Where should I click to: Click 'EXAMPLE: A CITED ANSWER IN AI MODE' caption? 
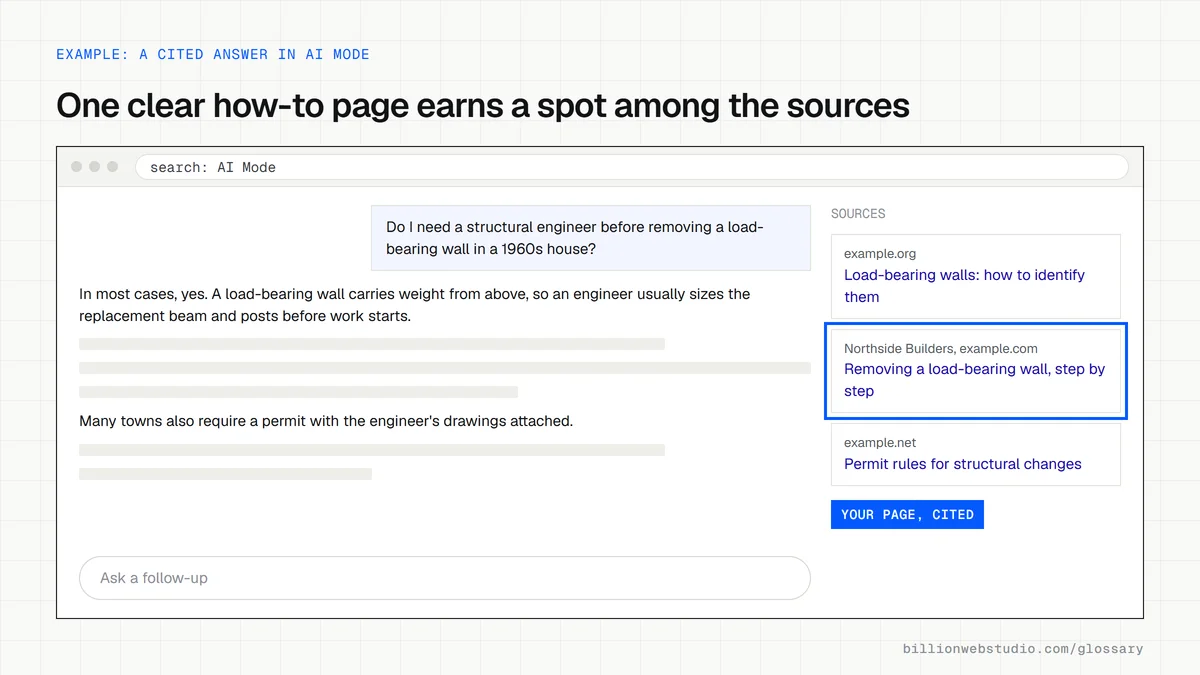click(x=213, y=54)
